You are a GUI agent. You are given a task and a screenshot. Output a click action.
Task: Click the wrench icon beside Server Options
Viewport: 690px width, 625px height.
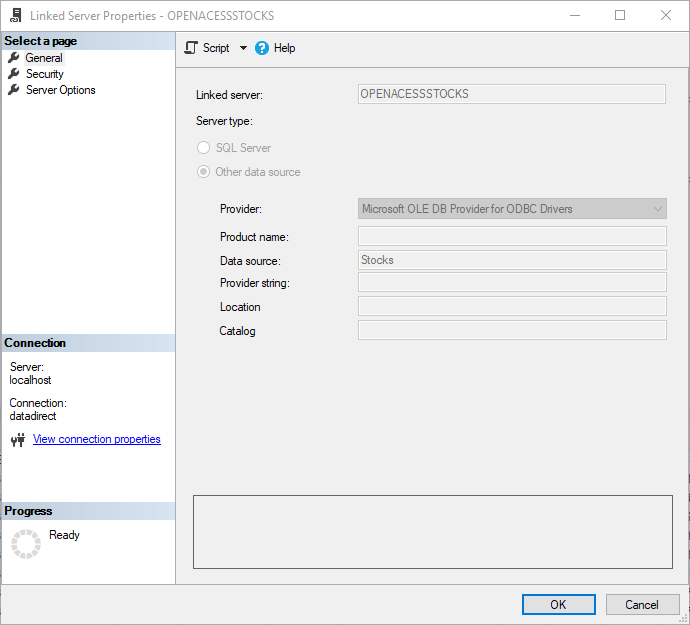[14, 90]
